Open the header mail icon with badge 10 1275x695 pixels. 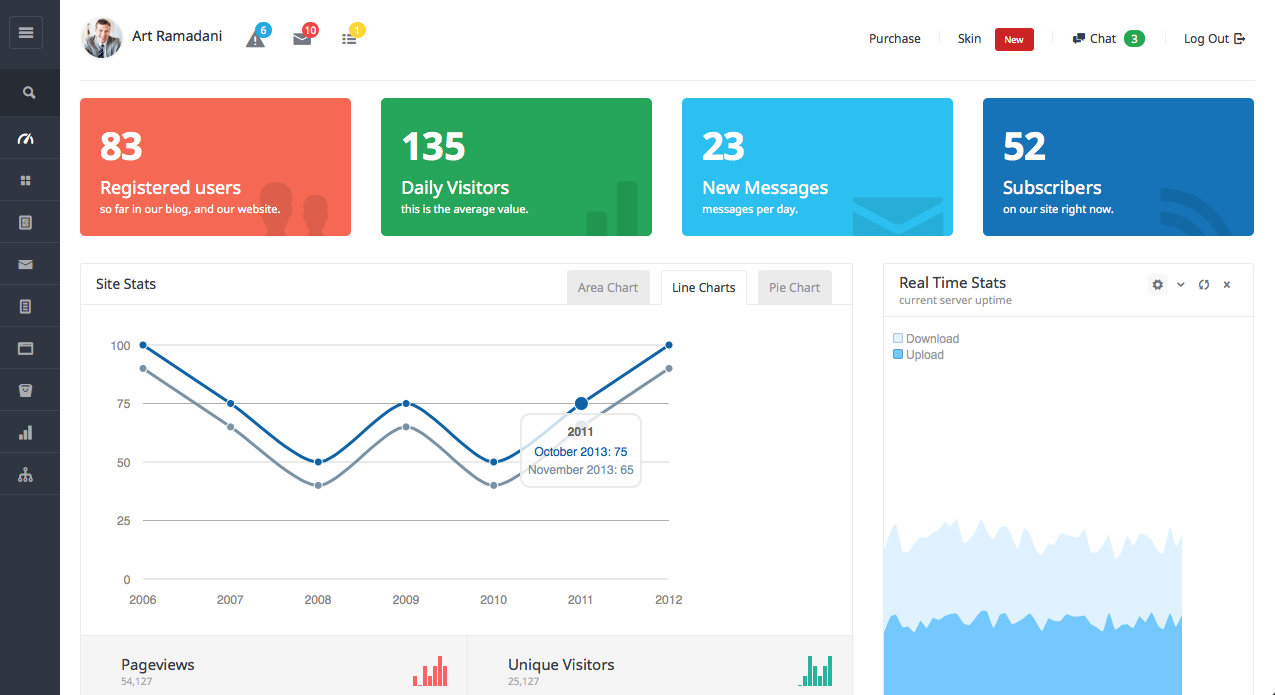point(304,37)
